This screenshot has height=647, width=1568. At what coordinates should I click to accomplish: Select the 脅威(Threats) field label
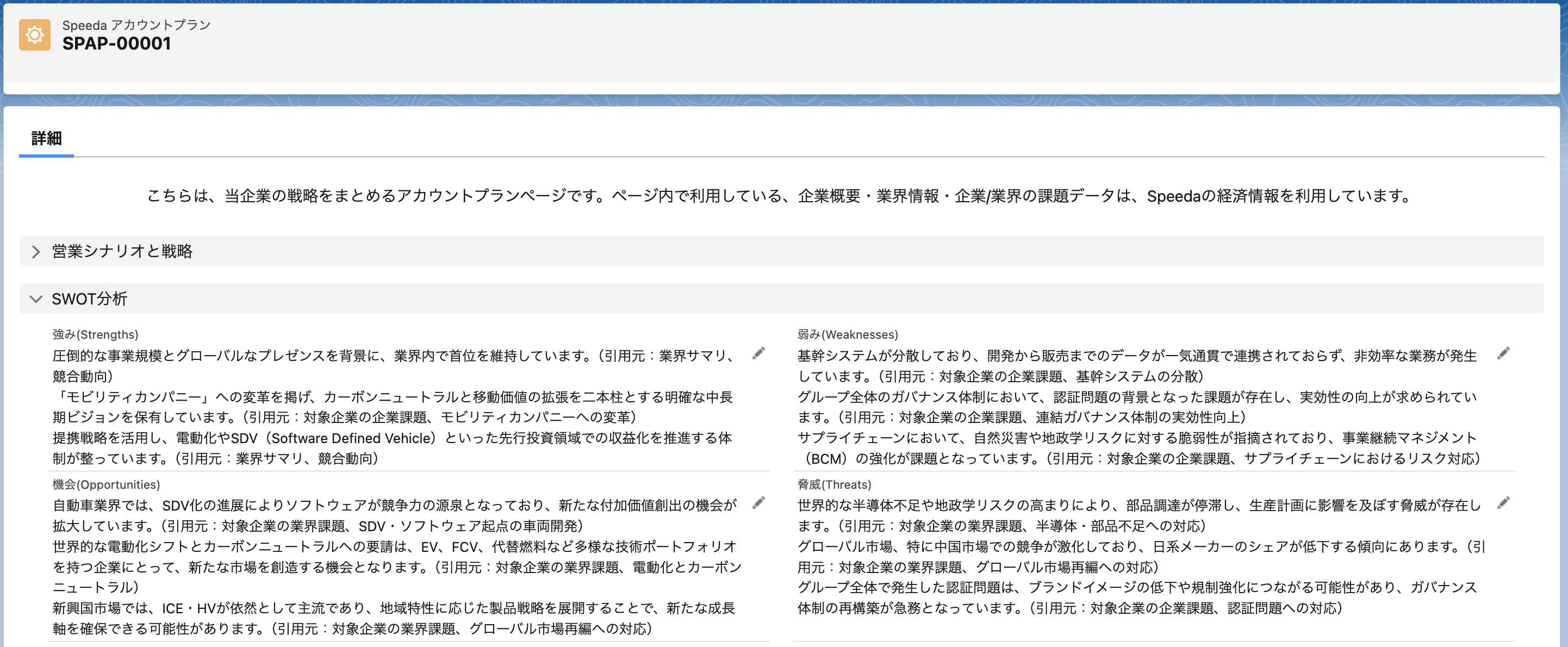(x=834, y=484)
